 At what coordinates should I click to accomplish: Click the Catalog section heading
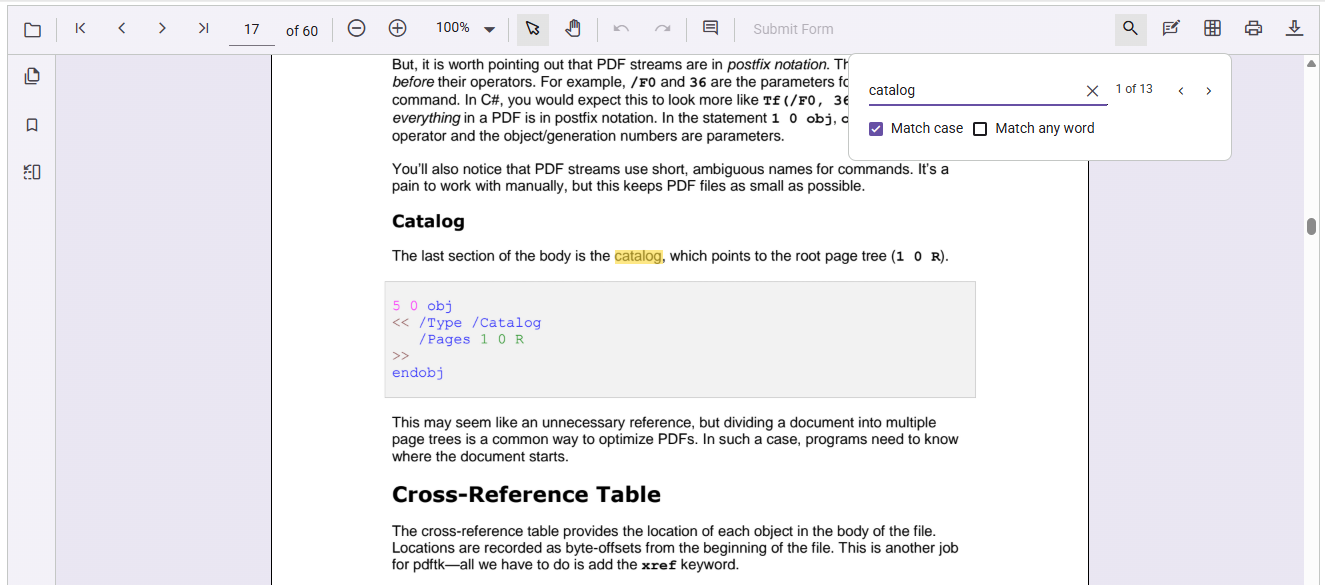[x=428, y=221]
